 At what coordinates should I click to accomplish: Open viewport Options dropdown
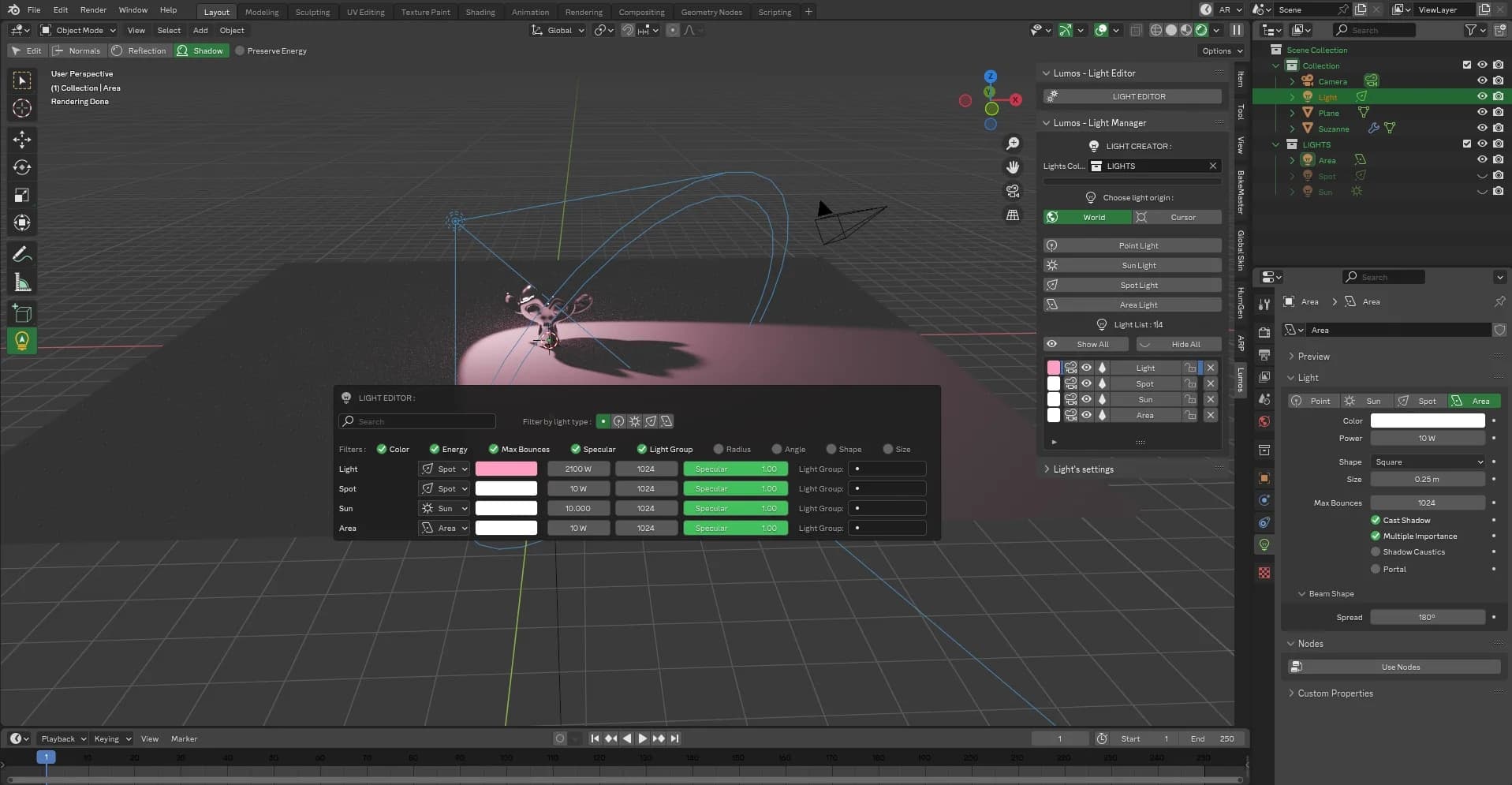pos(1222,50)
